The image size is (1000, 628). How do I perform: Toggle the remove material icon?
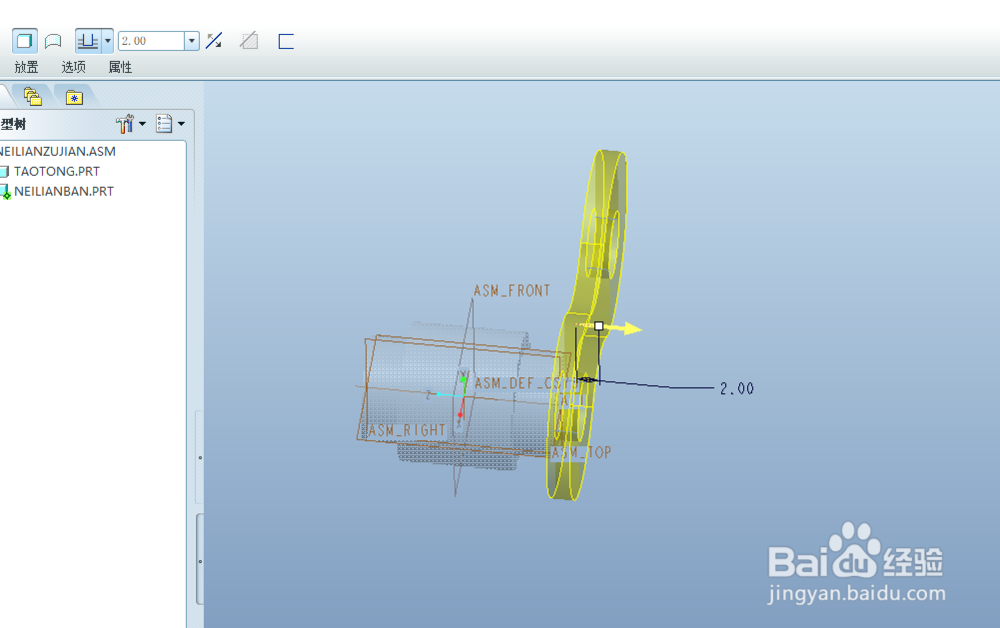coord(249,41)
